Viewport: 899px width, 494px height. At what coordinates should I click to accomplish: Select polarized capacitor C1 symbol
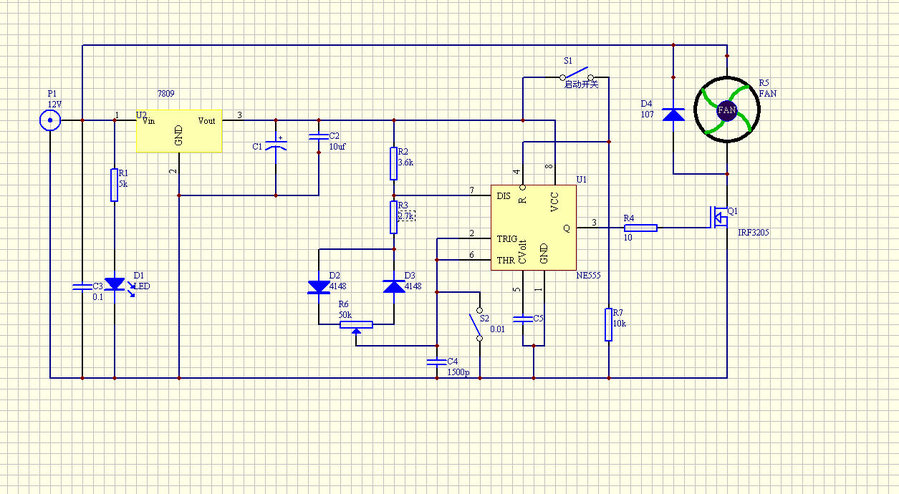pos(276,144)
